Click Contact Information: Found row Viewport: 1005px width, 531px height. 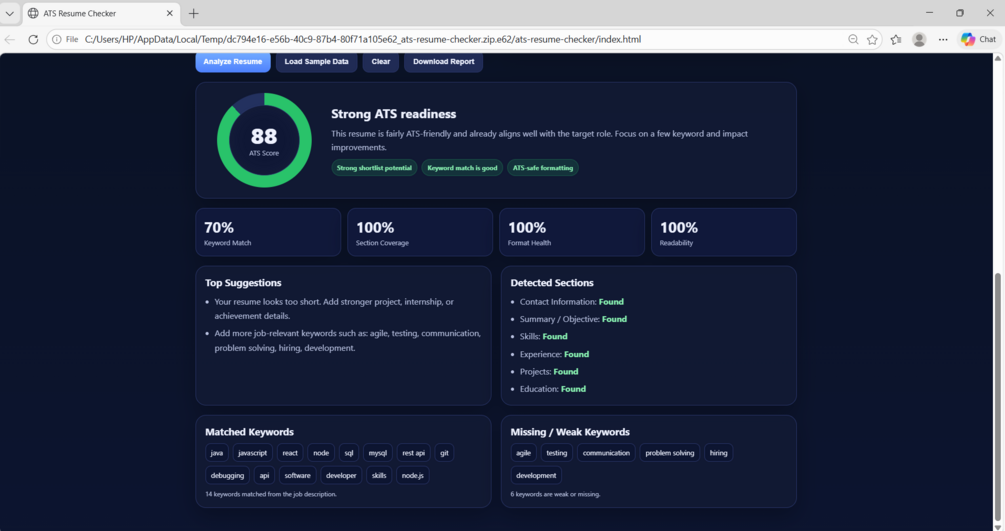572,301
